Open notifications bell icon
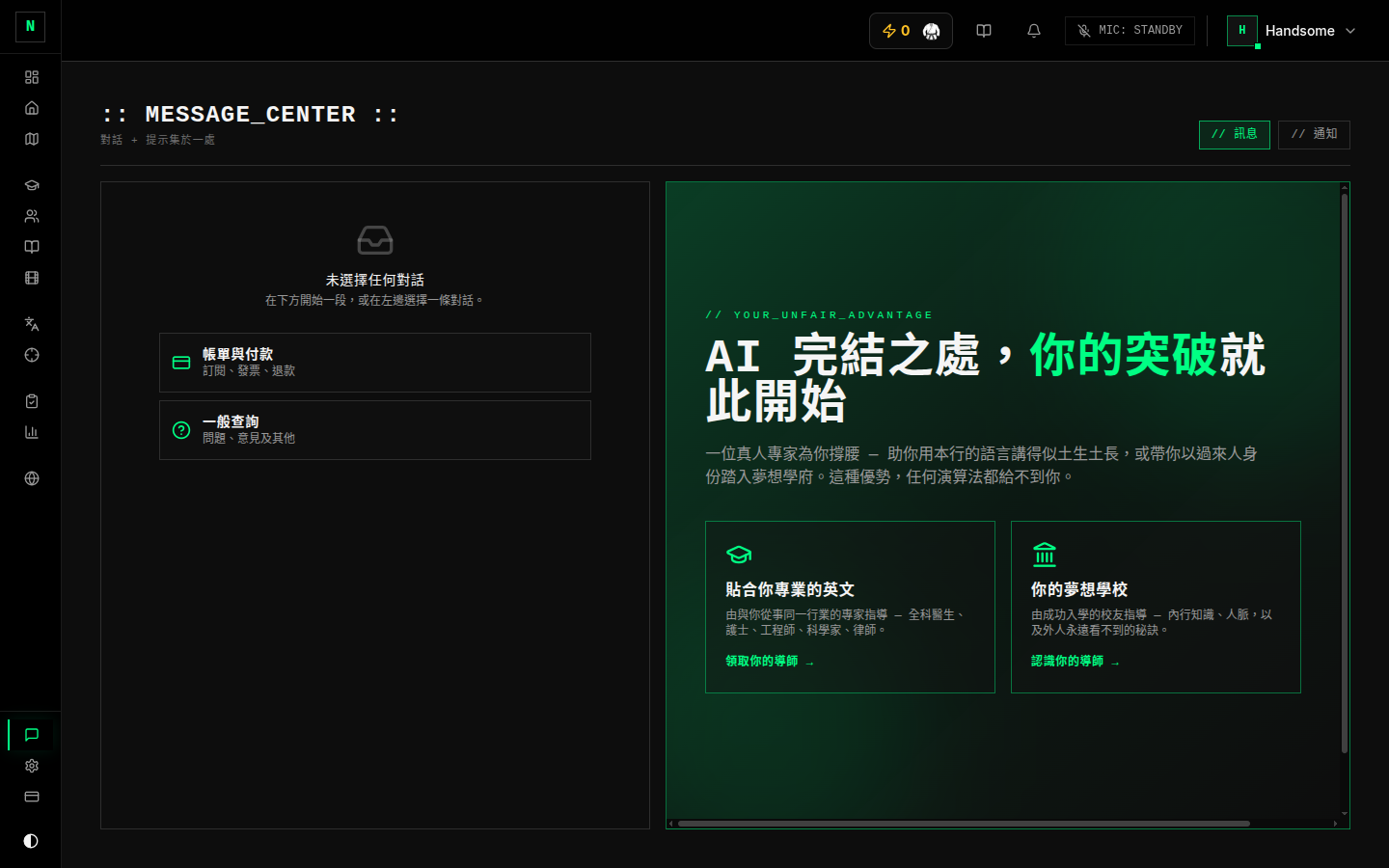 pyautogui.click(x=1034, y=31)
